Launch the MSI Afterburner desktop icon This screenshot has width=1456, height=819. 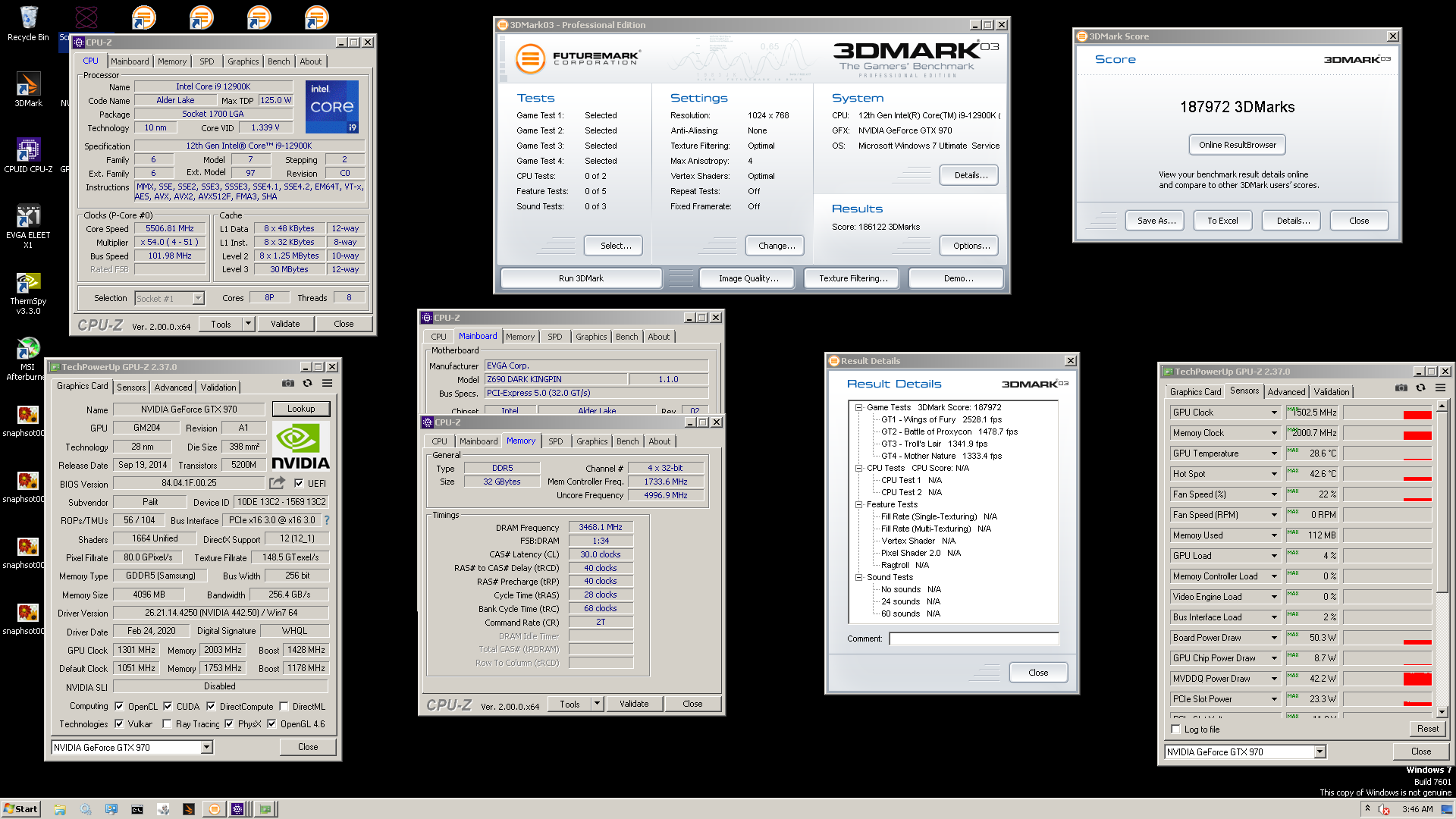(x=28, y=359)
